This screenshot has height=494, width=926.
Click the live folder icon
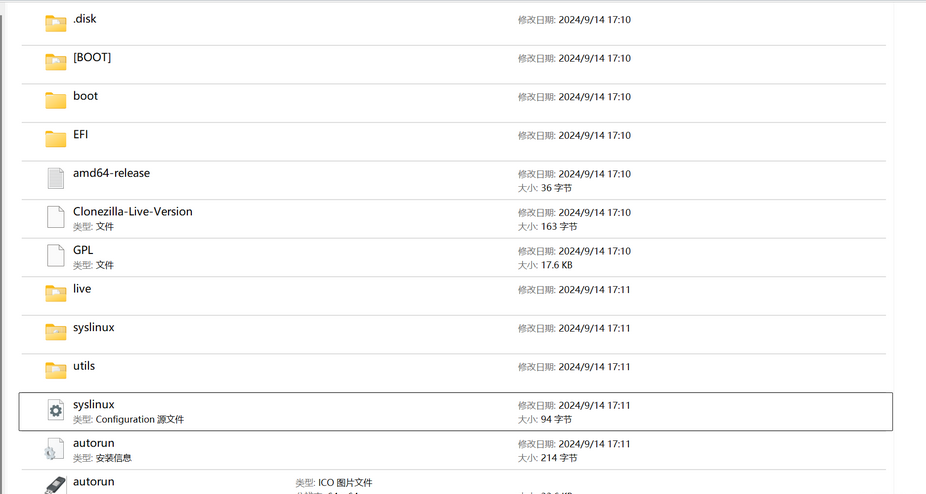56,293
